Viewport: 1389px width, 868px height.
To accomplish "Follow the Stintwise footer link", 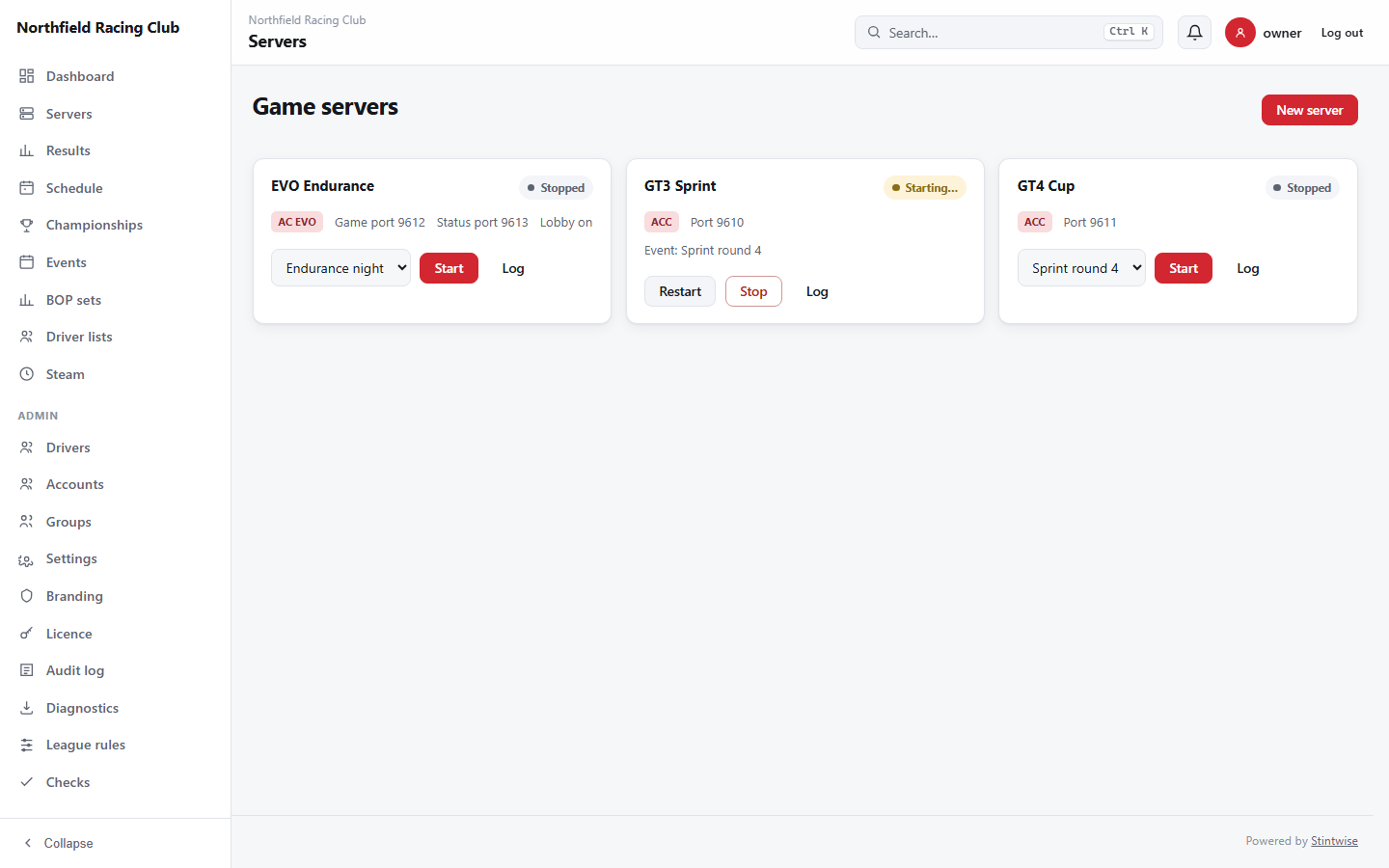I will point(1334,841).
